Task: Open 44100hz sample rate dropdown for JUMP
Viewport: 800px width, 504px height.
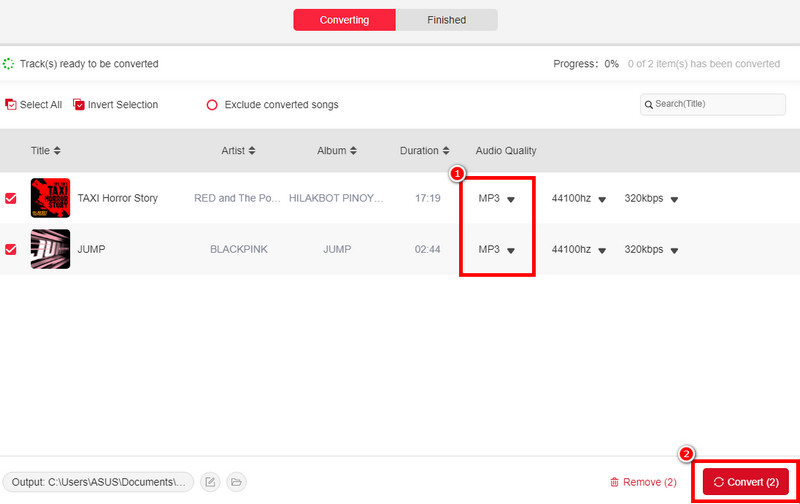Action: click(x=579, y=249)
